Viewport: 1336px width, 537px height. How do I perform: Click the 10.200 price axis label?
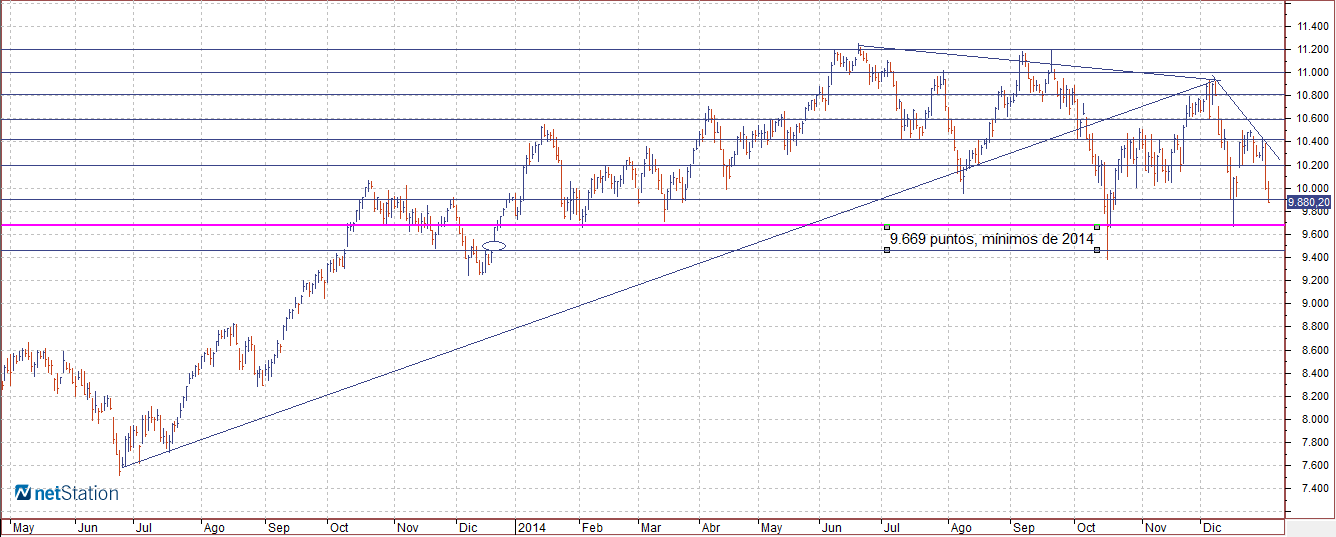(x=1313, y=165)
